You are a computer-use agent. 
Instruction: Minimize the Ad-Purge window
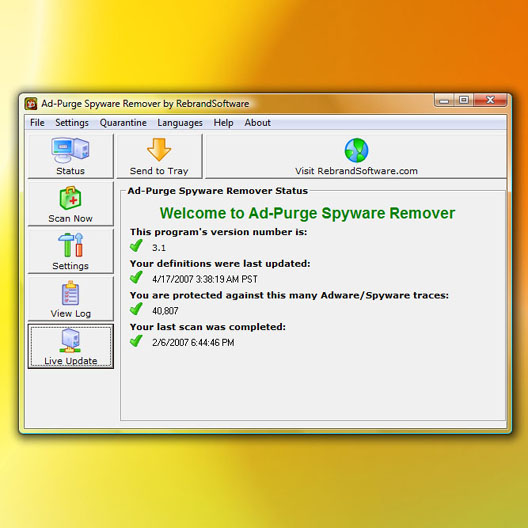(x=444, y=100)
